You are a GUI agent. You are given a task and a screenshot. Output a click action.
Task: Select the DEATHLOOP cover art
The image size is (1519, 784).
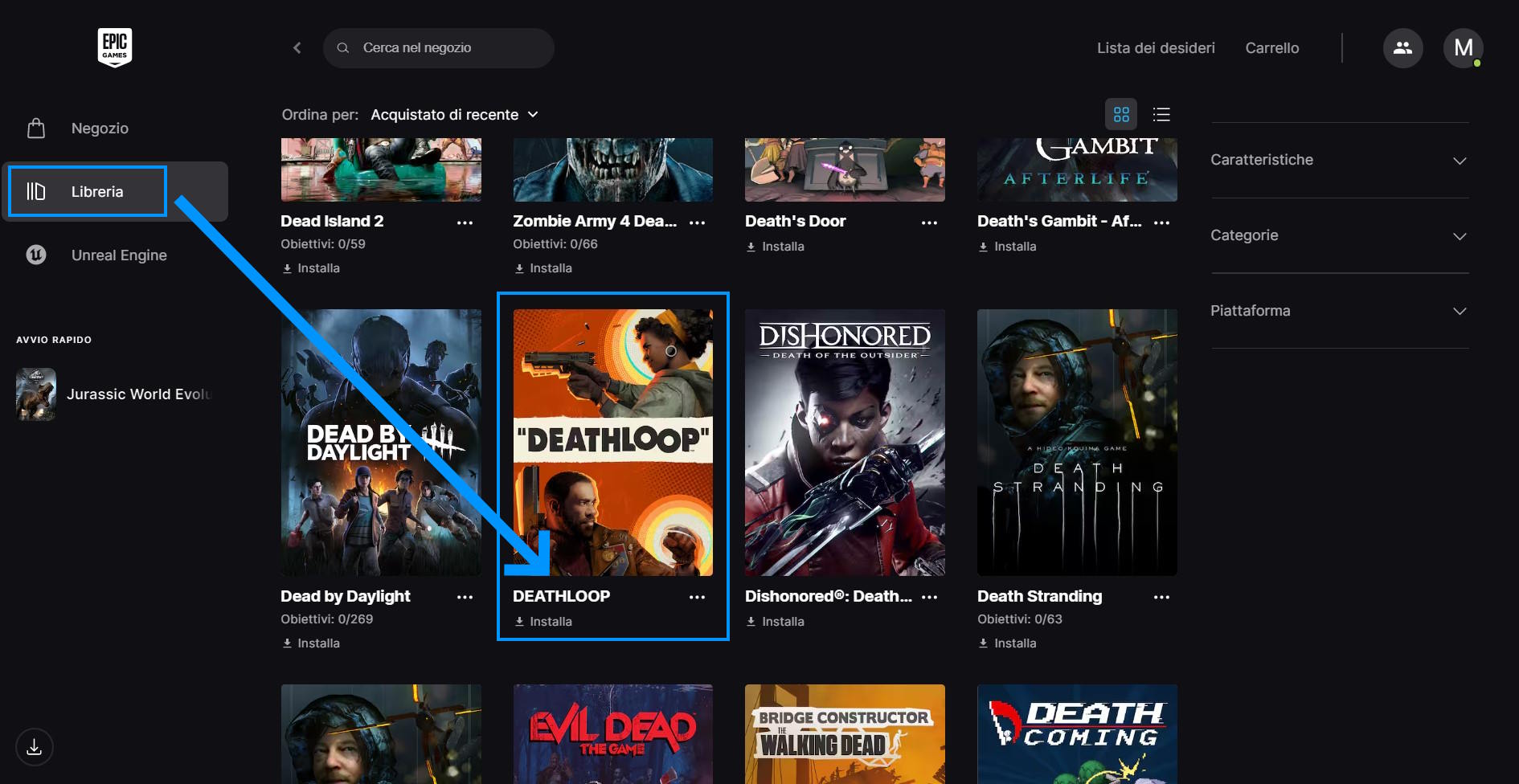click(613, 443)
